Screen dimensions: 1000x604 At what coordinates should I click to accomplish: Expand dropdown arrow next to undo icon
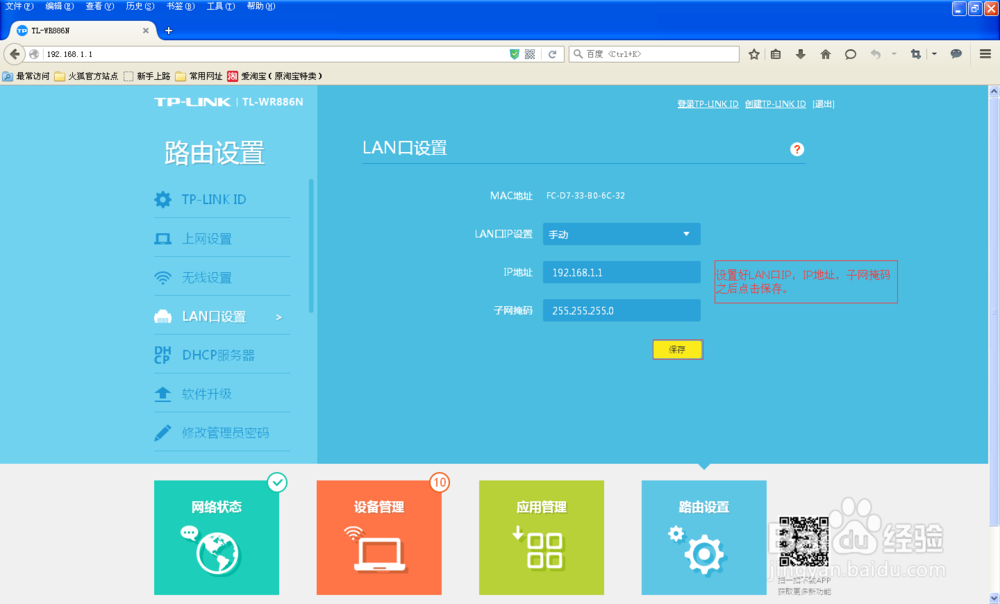pos(894,54)
